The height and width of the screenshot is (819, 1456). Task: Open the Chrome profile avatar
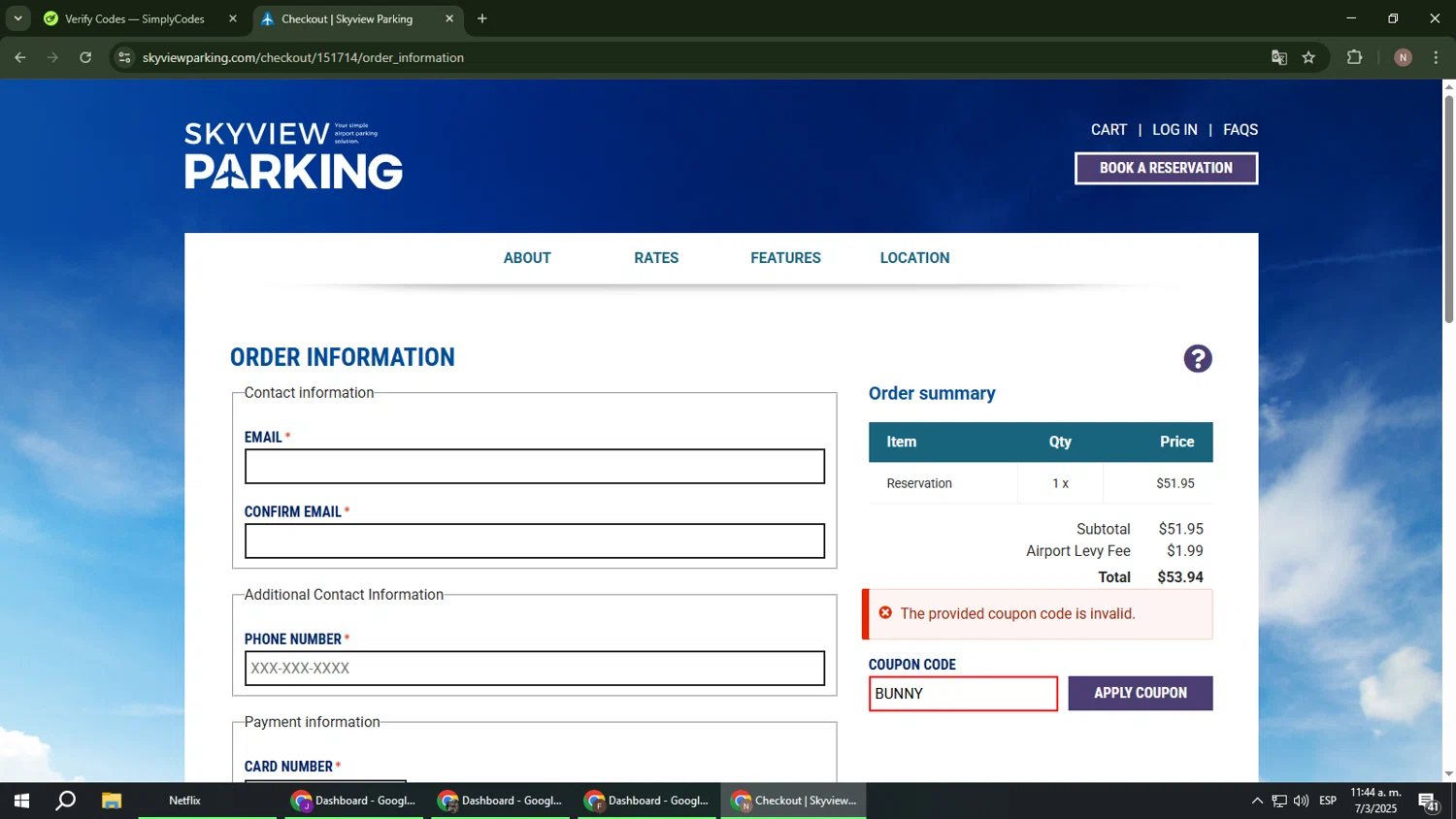[x=1403, y=57]
